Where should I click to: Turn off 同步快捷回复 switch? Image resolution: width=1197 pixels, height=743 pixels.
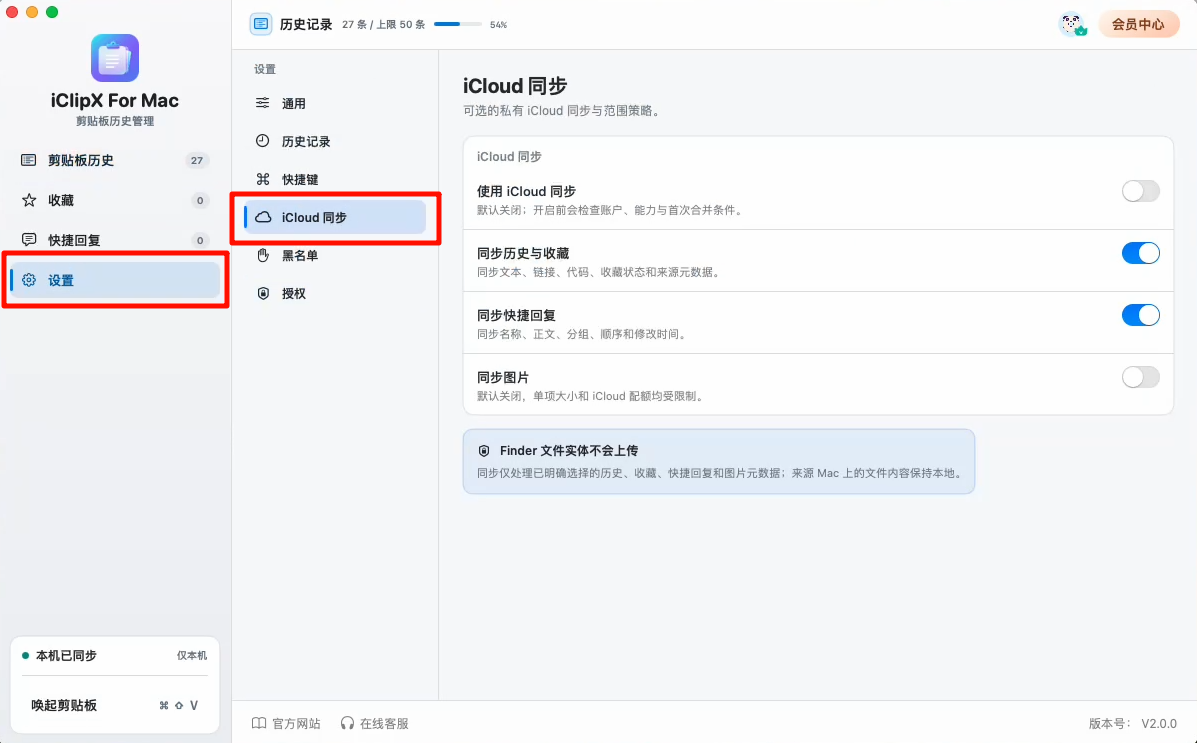point(1141,315)
